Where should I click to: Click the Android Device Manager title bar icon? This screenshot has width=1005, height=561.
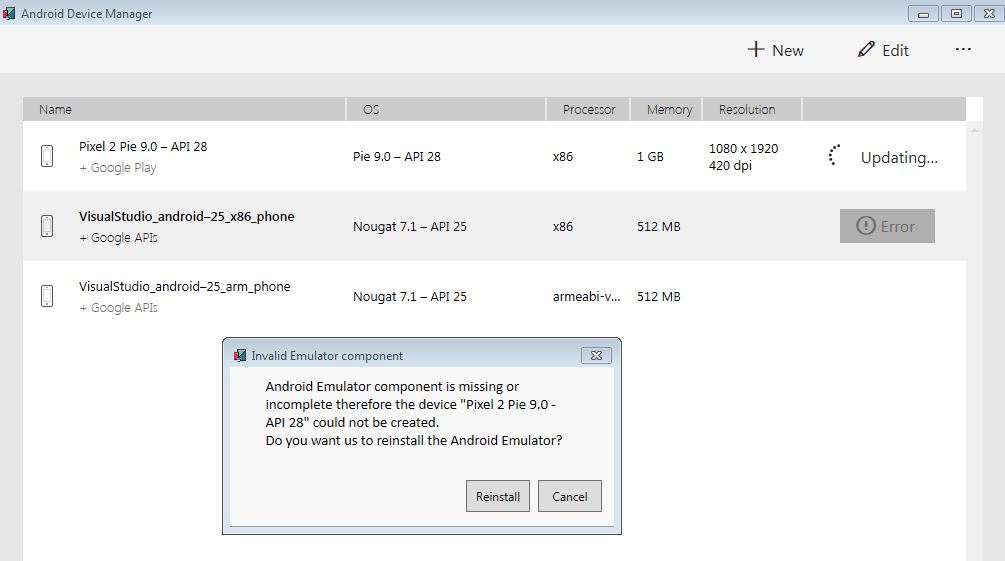pos(8,13)
